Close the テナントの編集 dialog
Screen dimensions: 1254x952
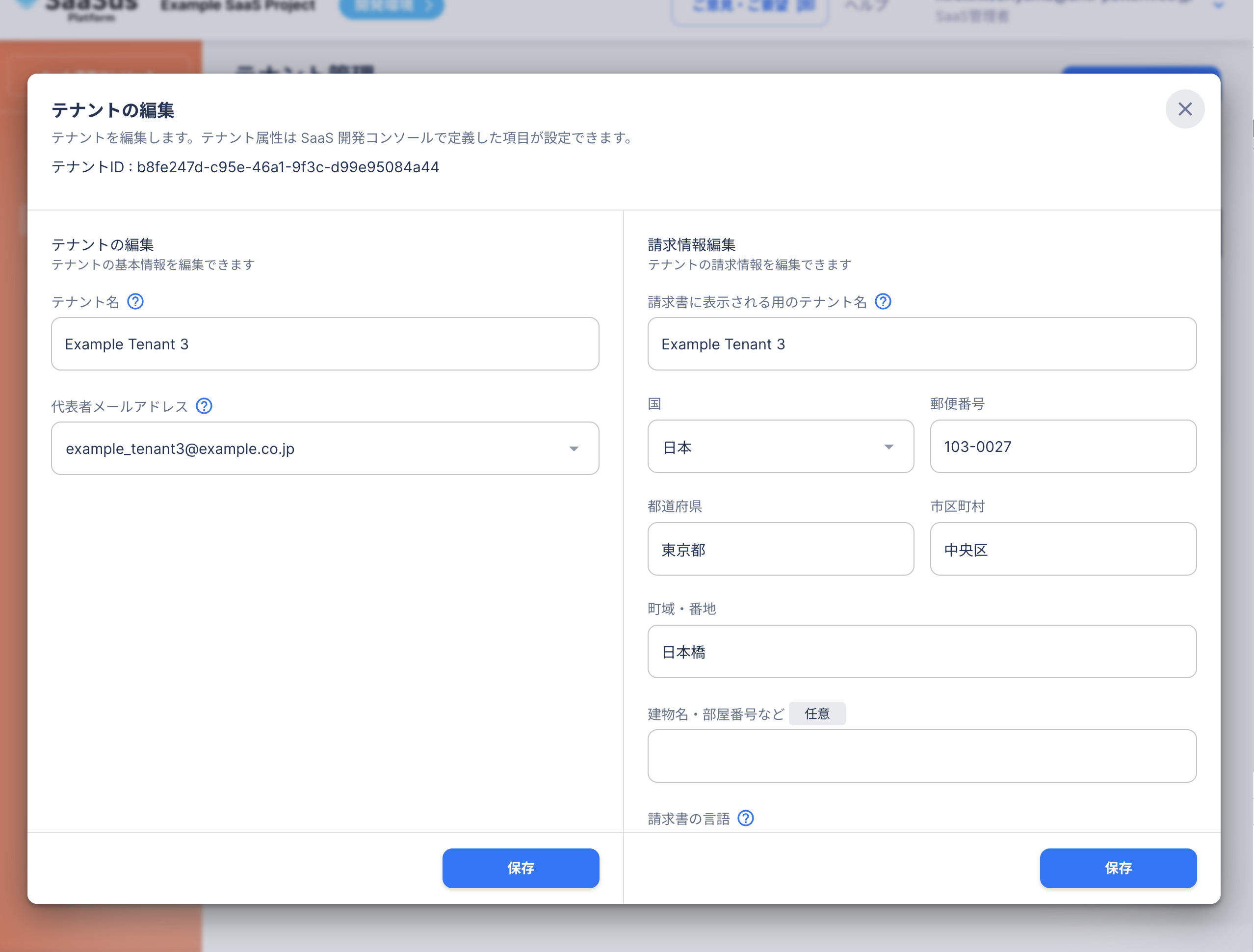coord(1184,109)
